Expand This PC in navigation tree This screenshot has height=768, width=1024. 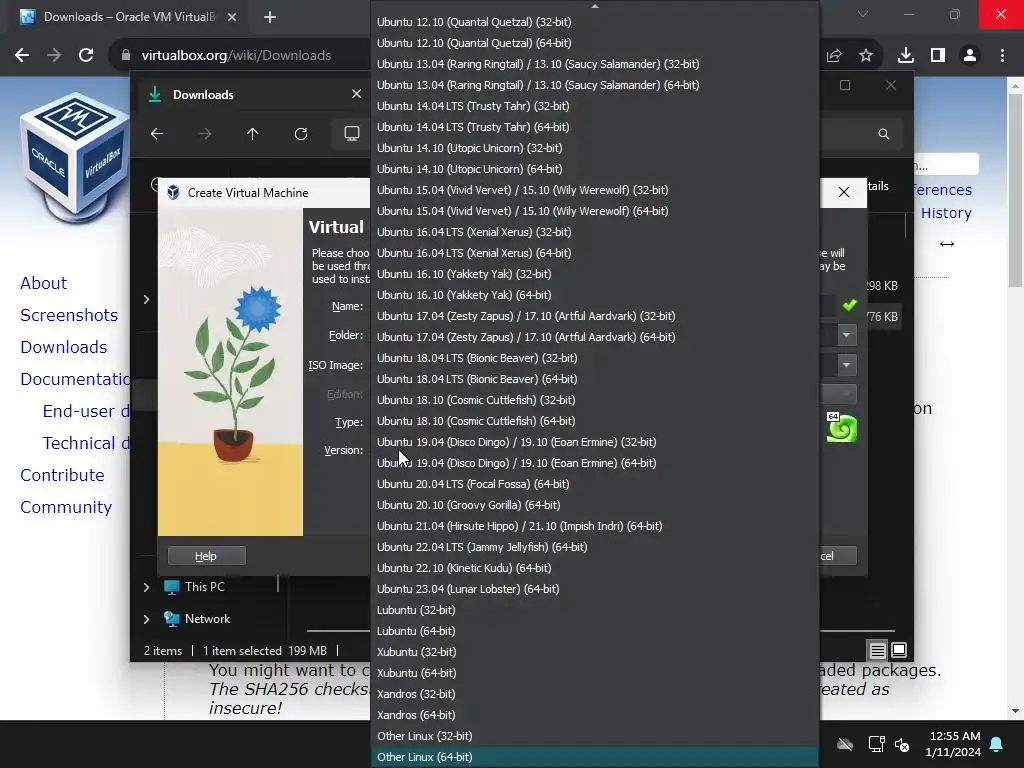(x=146, y=587)
